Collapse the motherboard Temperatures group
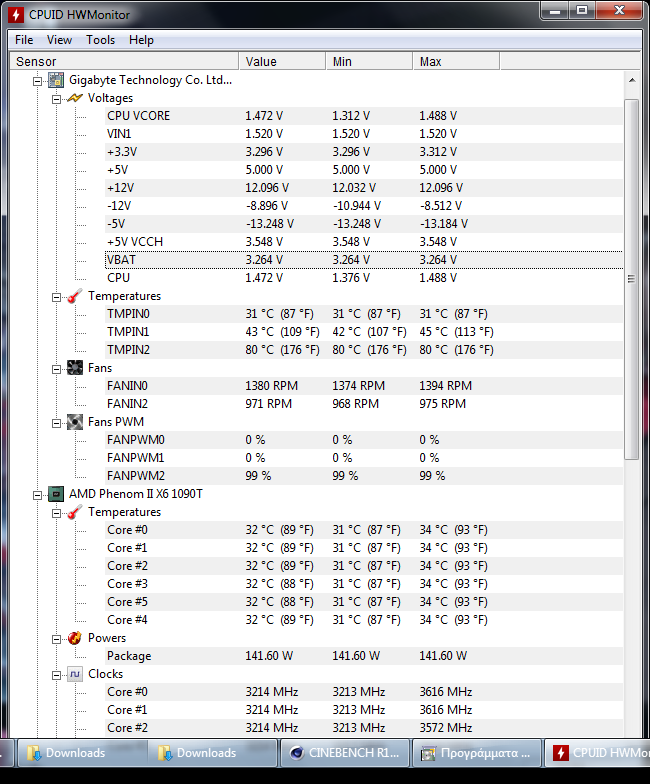The width and height of the screenshot is (650, 784). (x=56, y=297)
